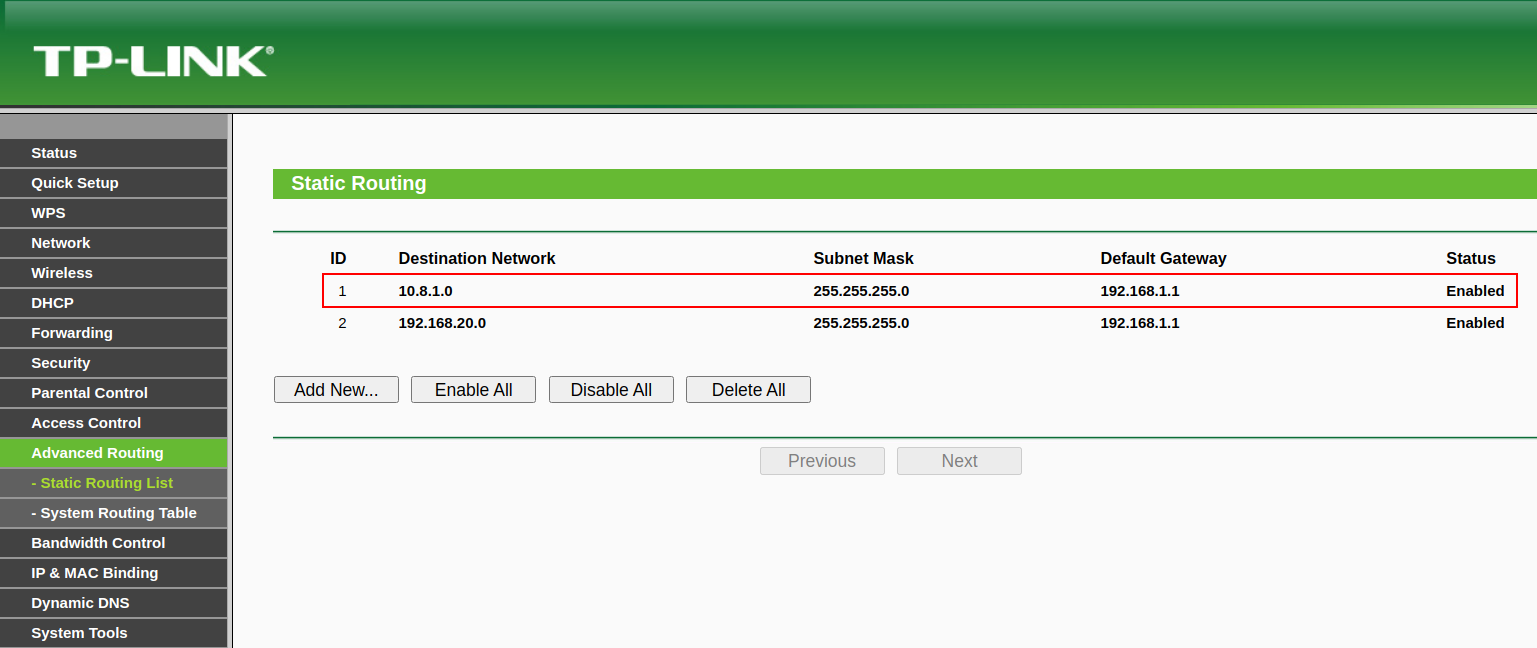Click the TP-LINK logo
1537x648 pixels.
153,60
